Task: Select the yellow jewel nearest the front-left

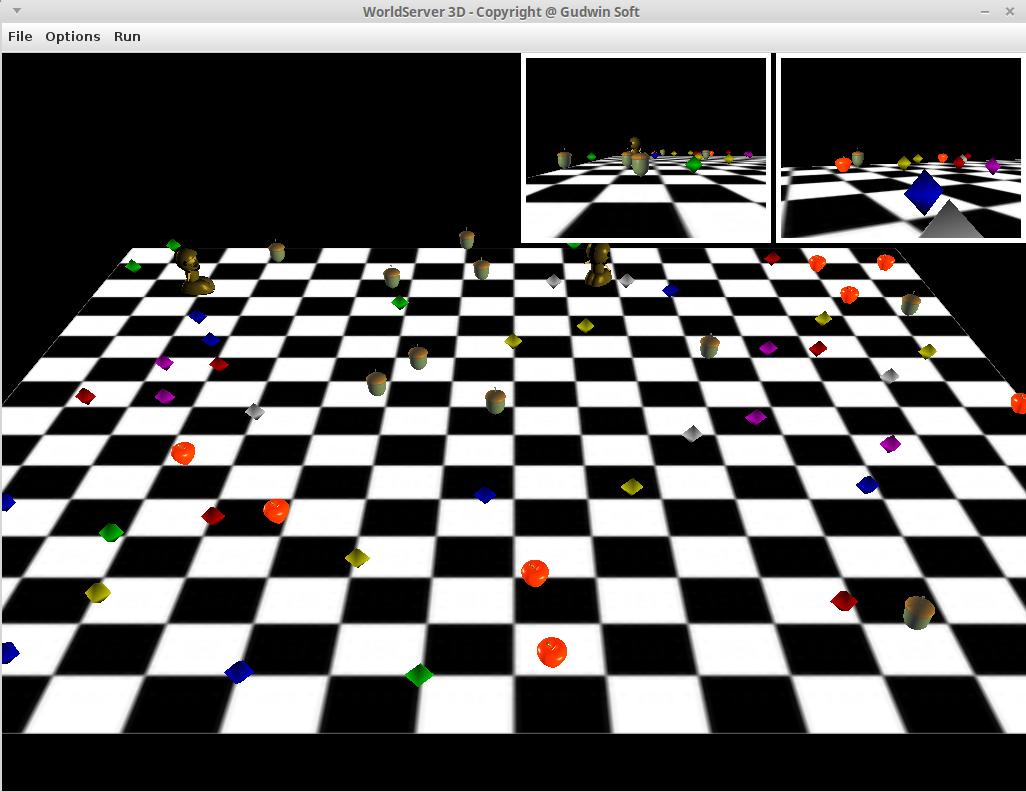Action: pos(97,592)
